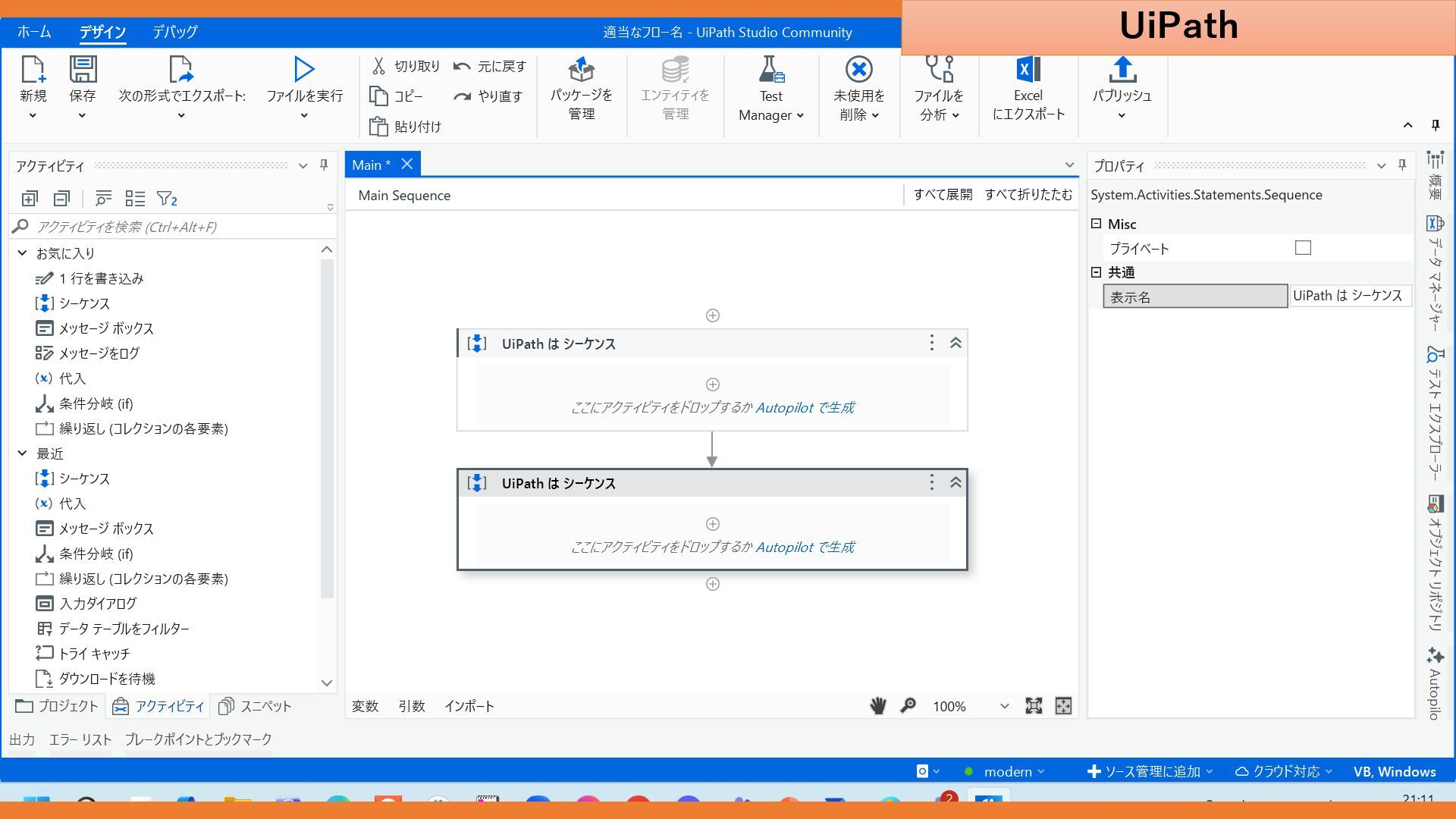The height and width of the screenshot is (819, 1456).
Task: Collapse the second UiPath は シーケンス activity
Action: [955, 483]
